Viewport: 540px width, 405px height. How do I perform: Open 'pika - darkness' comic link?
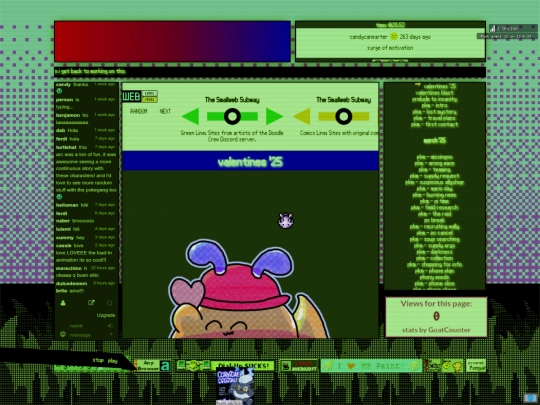435,252
